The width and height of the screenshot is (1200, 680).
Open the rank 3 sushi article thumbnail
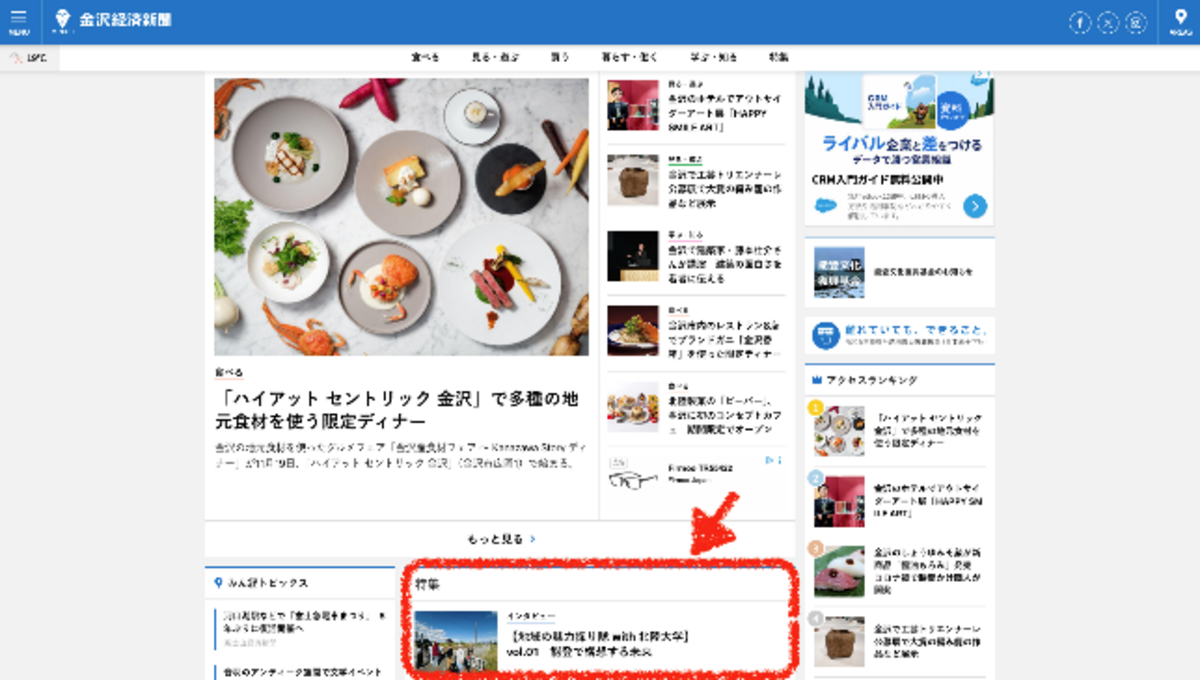click(x=838, y=570)
